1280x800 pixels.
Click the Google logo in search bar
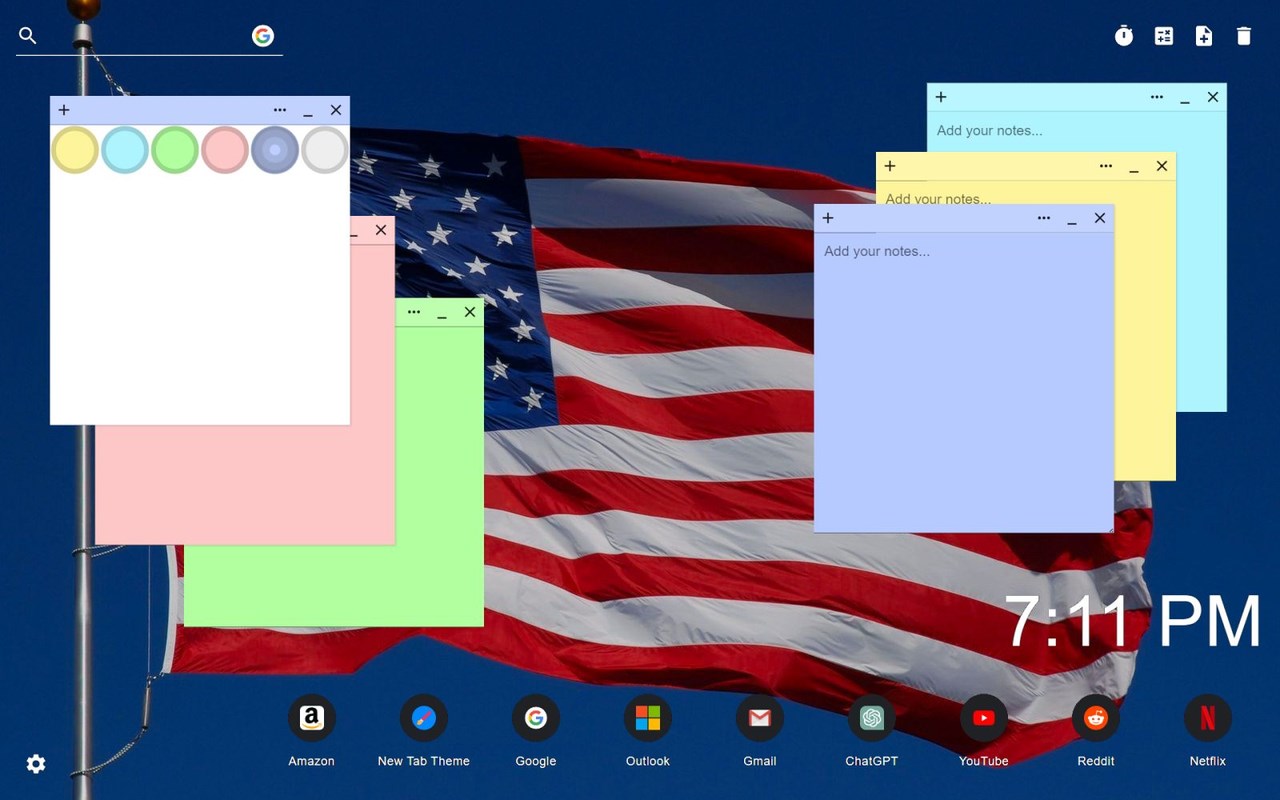point(263,36)
